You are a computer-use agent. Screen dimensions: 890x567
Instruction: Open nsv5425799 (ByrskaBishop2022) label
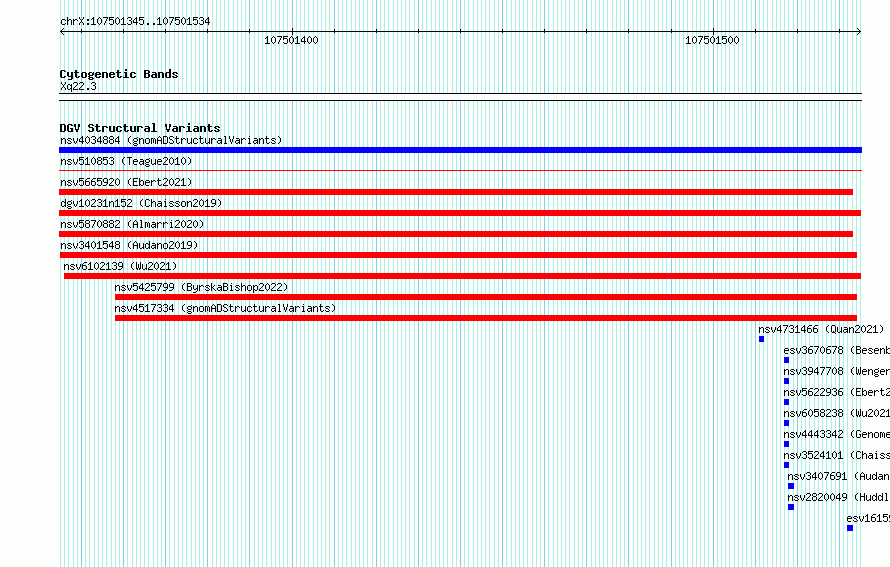[201, 287]
